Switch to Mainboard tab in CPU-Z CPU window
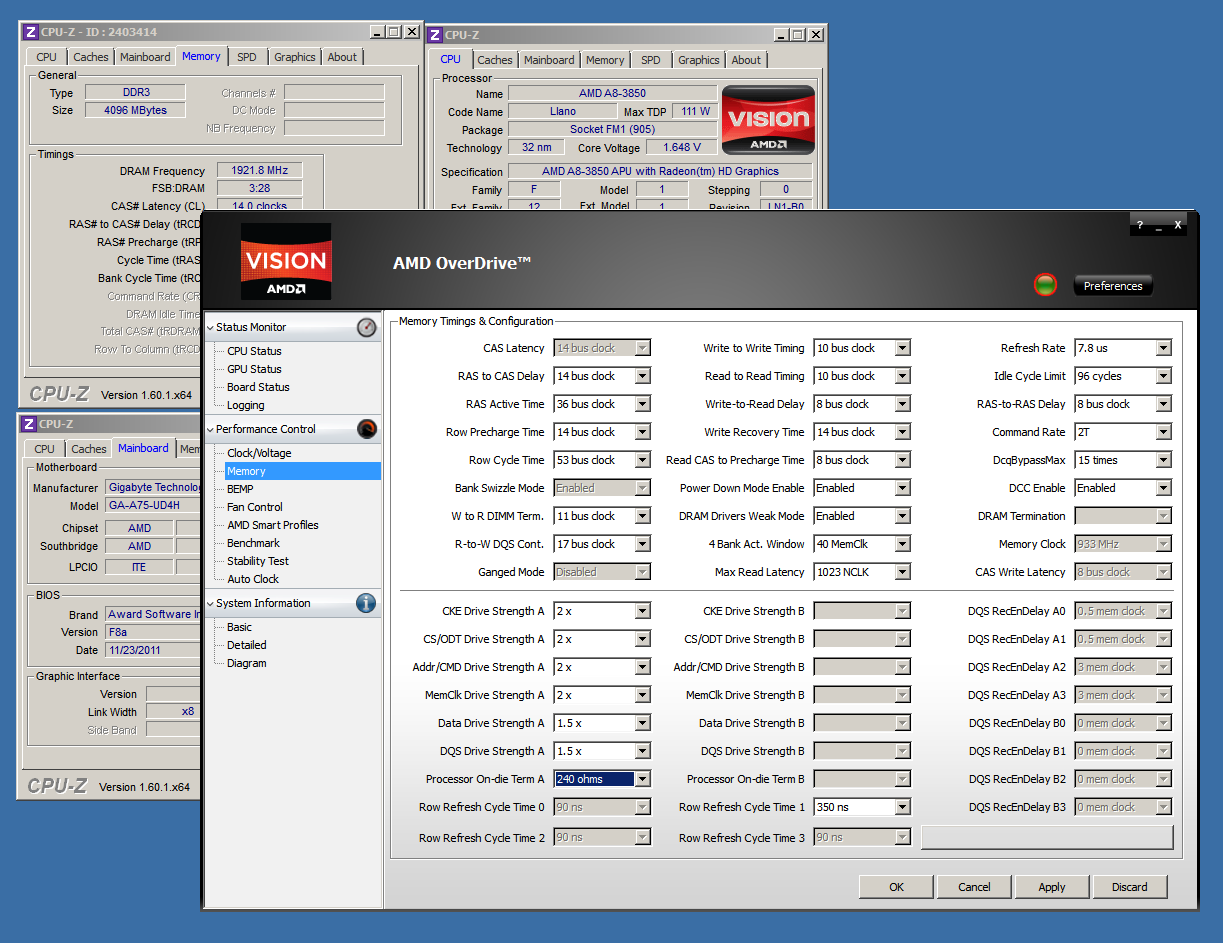The image size is (1223, 943). point(549,60)
